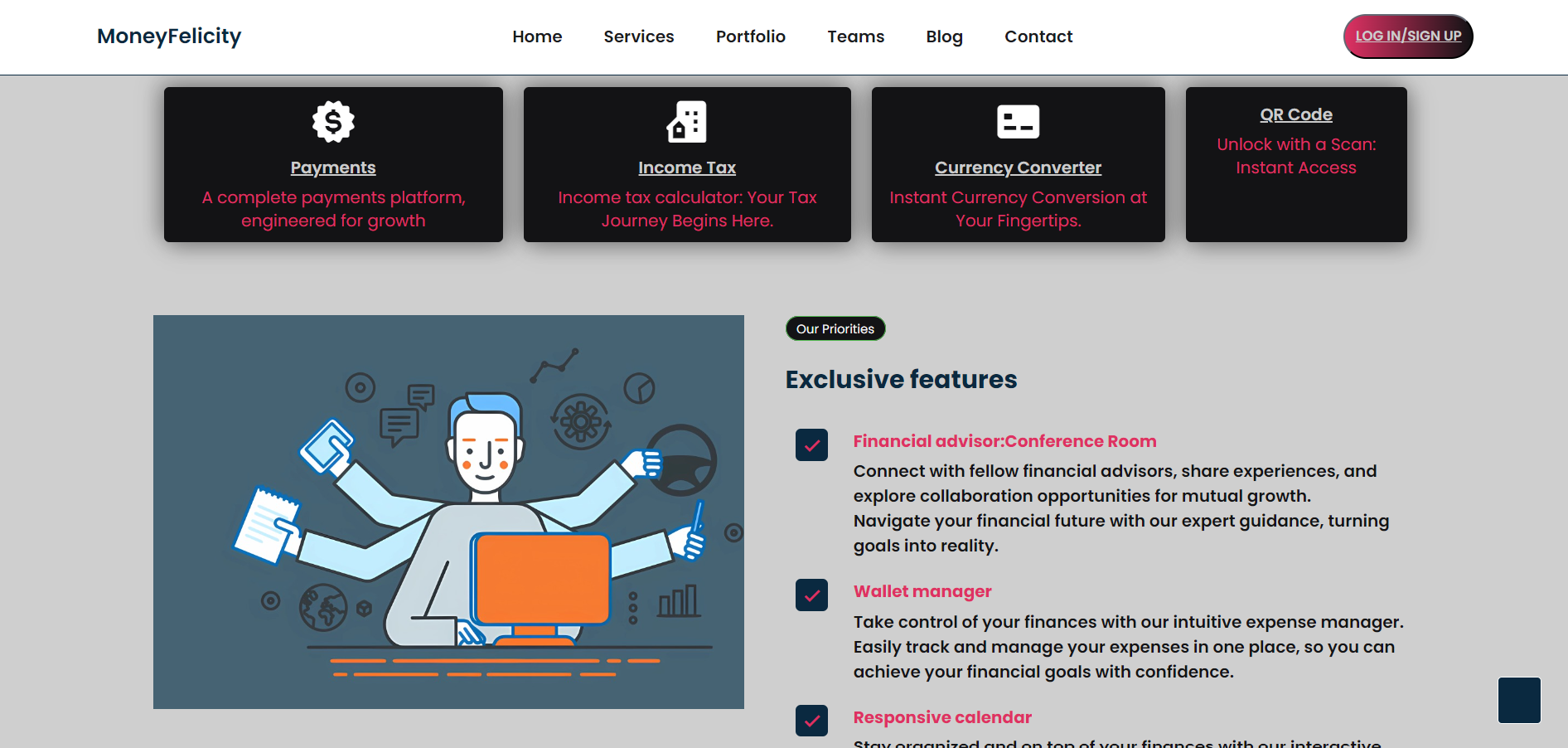
Task: Navigate to the Blog page
Action: click(x=945, y=36)
